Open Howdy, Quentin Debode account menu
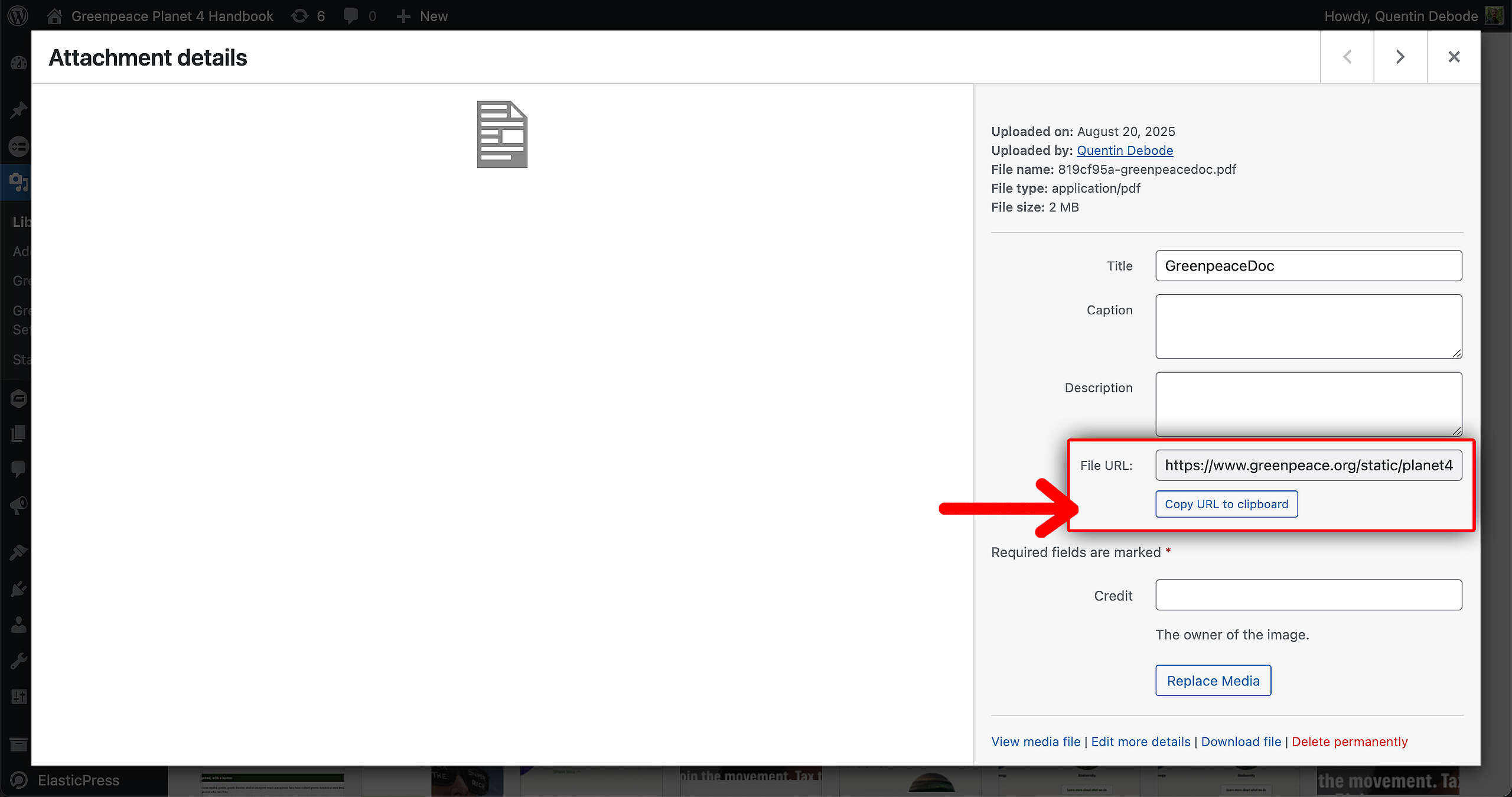This screenshot has width=1512, height=797. point(1400,16)
